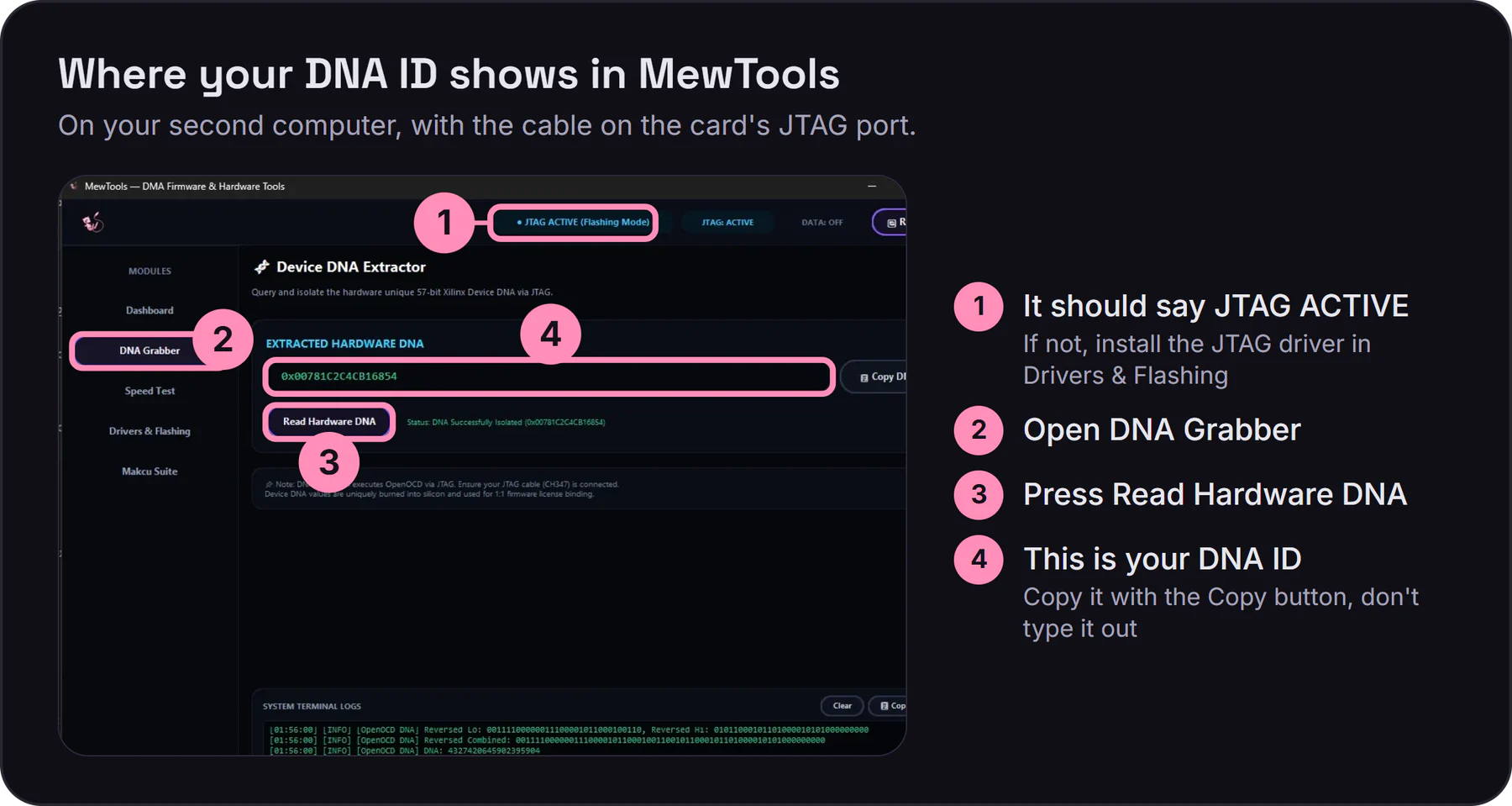Click the Device DNA Extractor heading

[351, 266]
